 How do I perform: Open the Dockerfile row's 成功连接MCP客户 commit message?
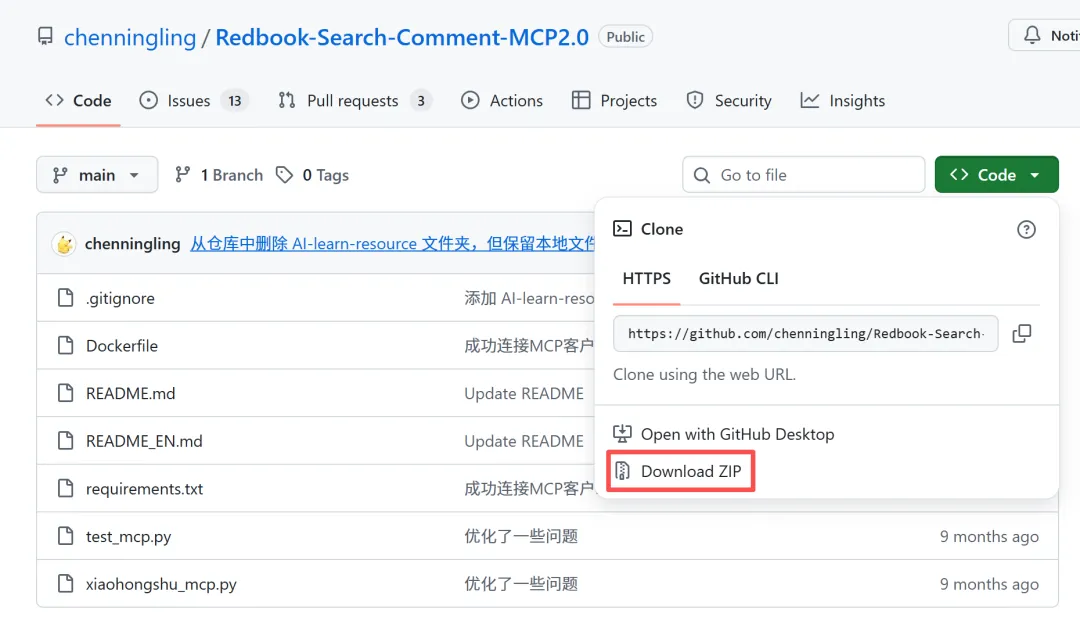coord(529,346)
